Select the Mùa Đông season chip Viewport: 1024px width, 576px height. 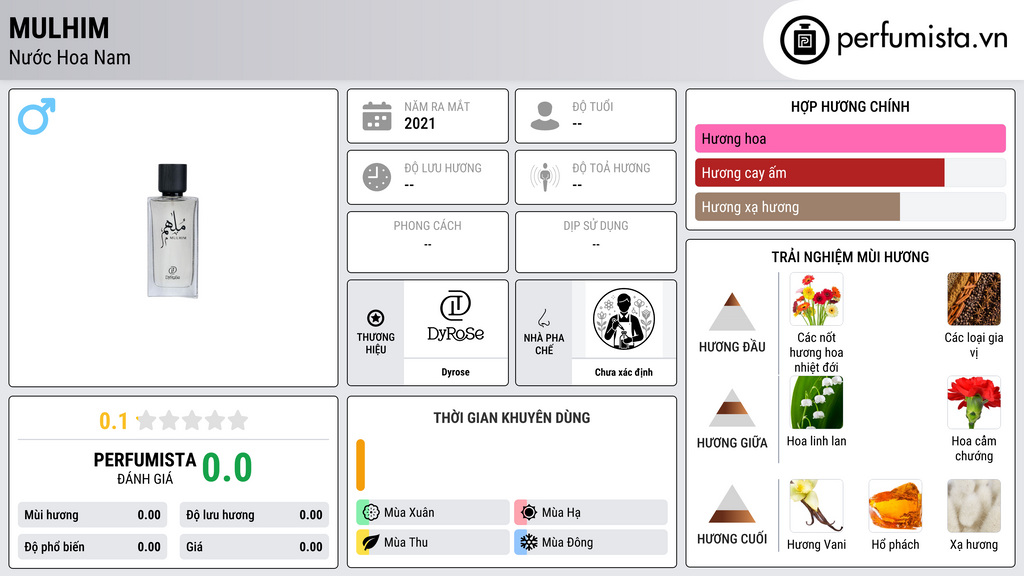point(591,542)
